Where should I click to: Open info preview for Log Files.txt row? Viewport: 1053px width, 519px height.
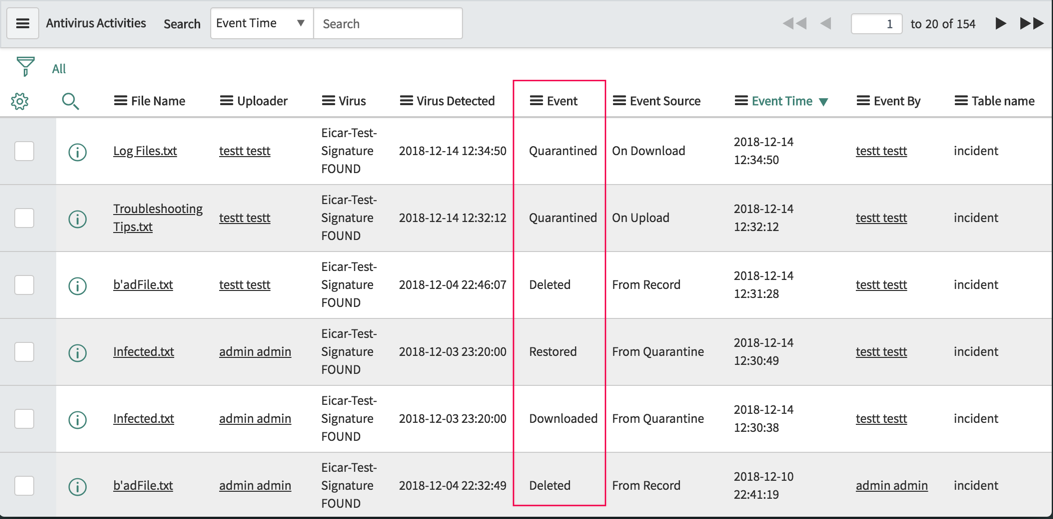tap(77, 152)
